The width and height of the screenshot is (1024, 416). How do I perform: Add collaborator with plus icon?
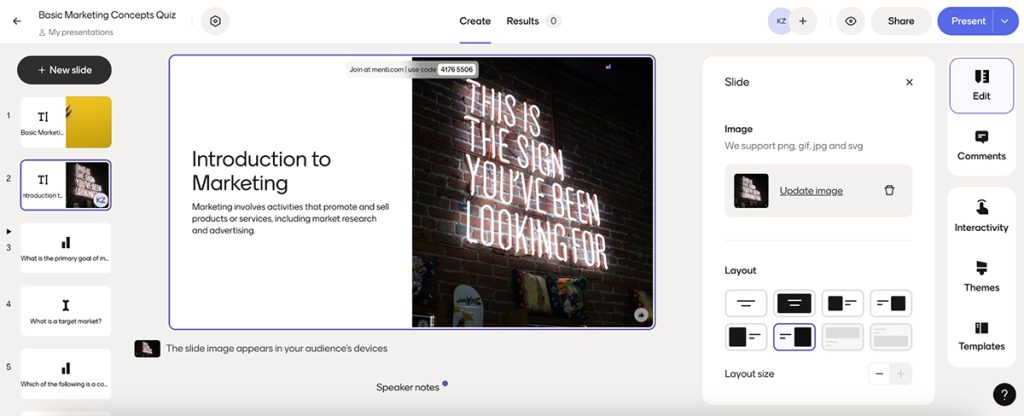(802, 21)
